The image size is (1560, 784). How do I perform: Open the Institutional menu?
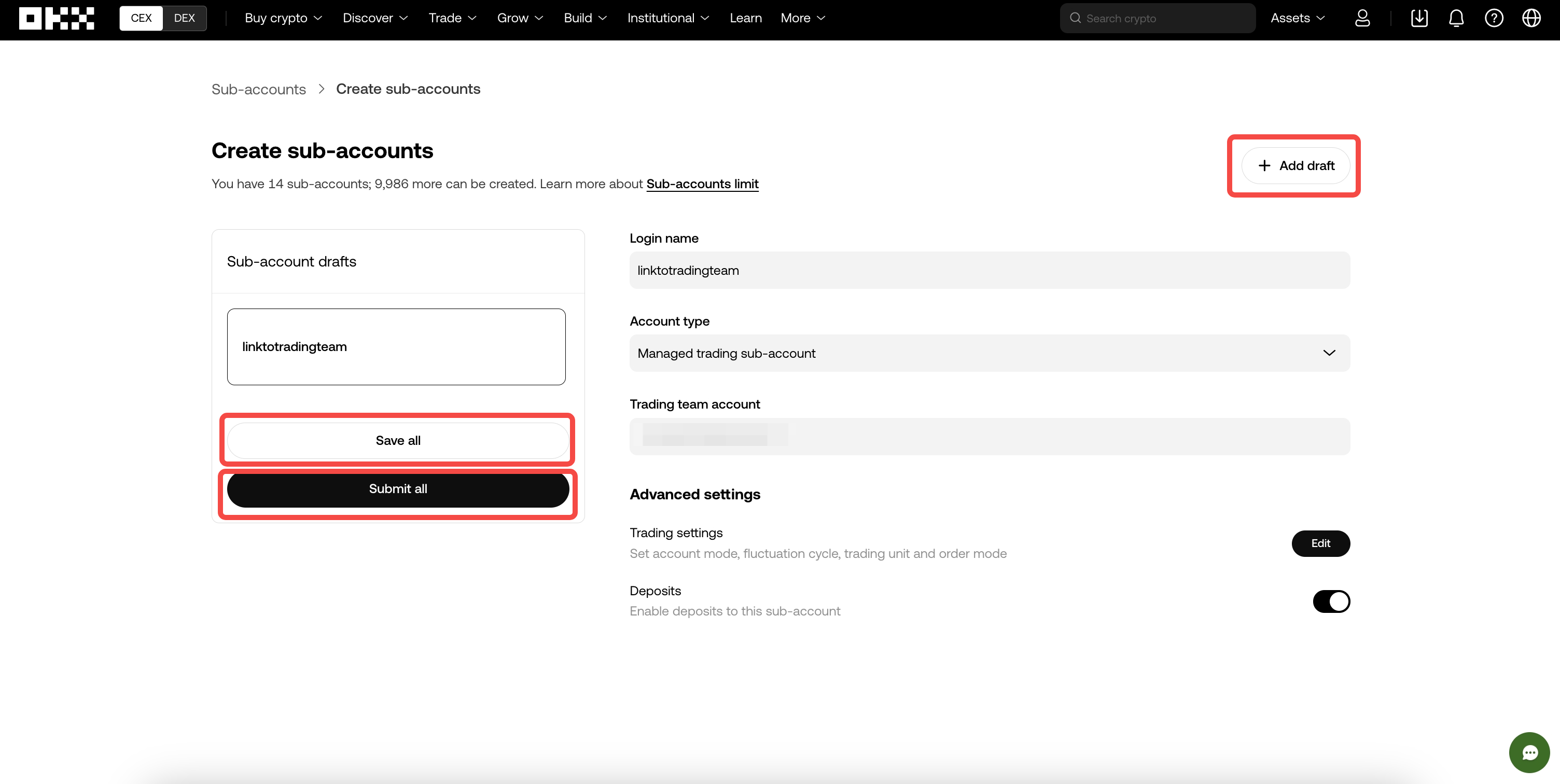click(667, 18)
